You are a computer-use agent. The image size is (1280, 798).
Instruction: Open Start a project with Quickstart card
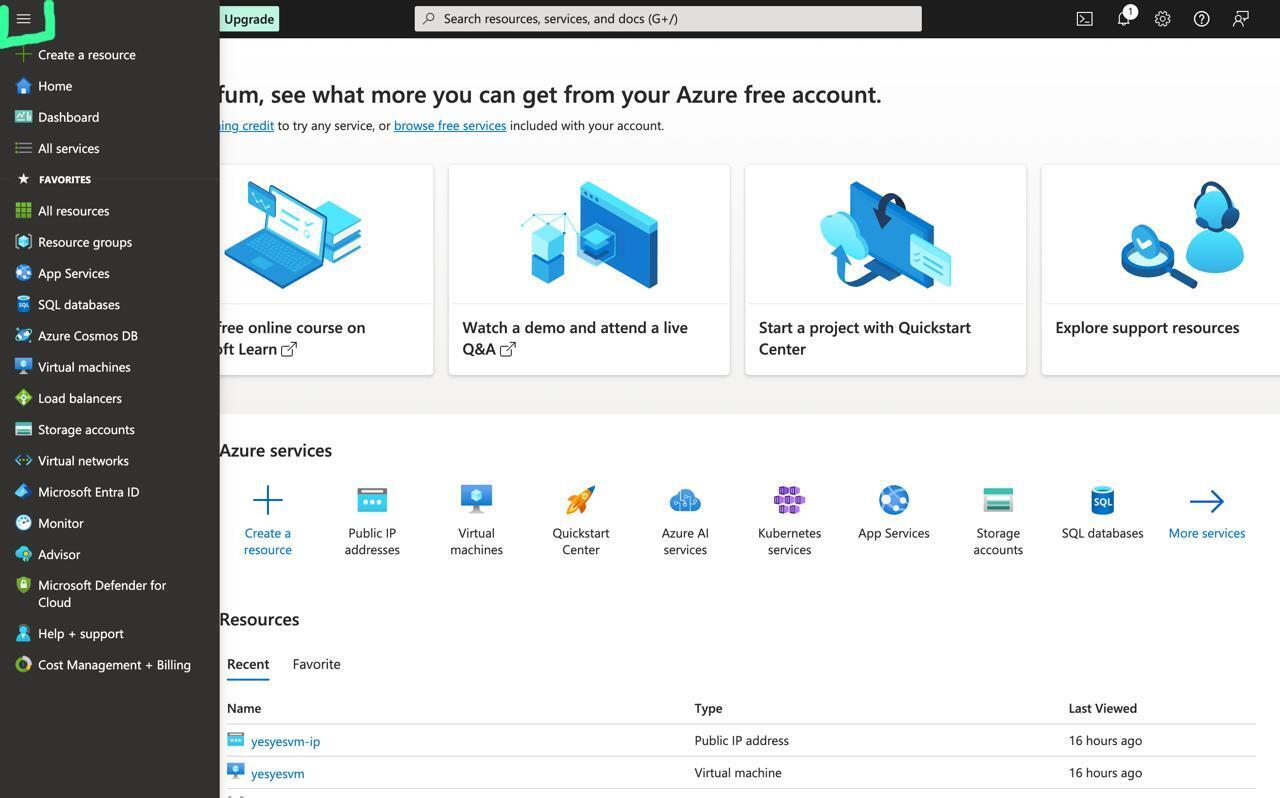pyautogui.click(x=885, y=270)
